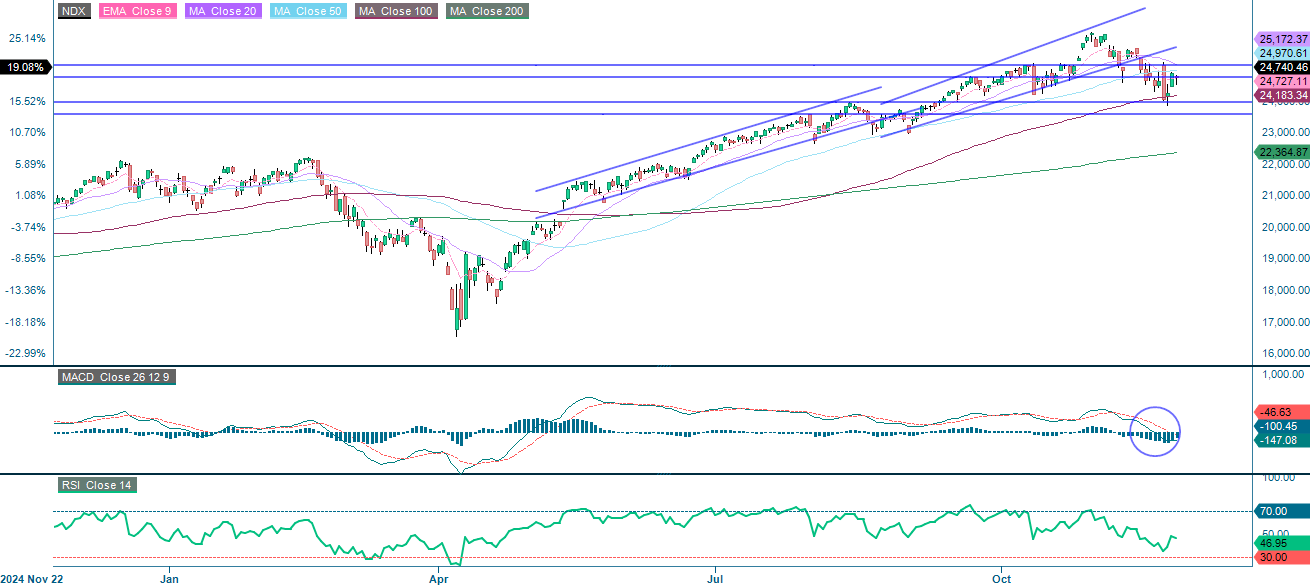Click the 24,183.34 maroon price tag

pos(1284,94)
